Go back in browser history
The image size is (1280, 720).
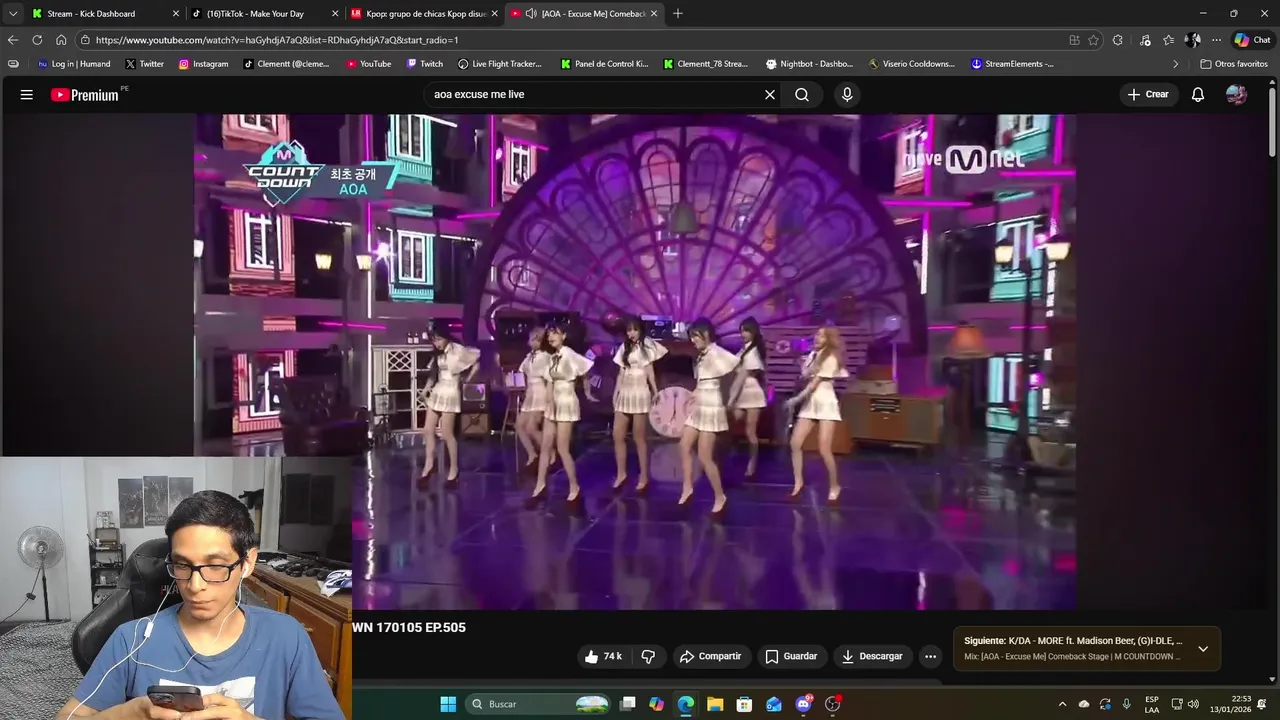tap(13, 40)
